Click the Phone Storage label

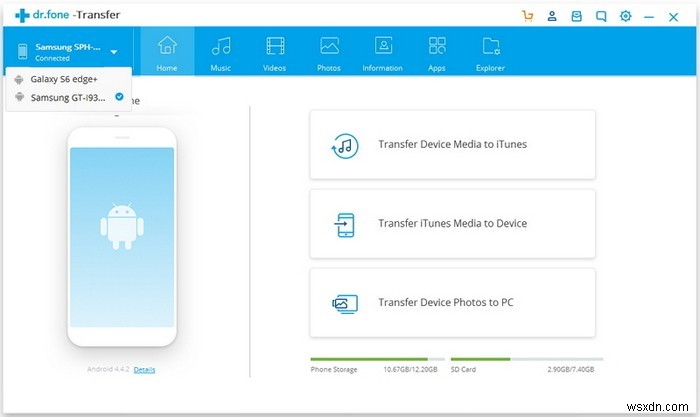[334, 370]
